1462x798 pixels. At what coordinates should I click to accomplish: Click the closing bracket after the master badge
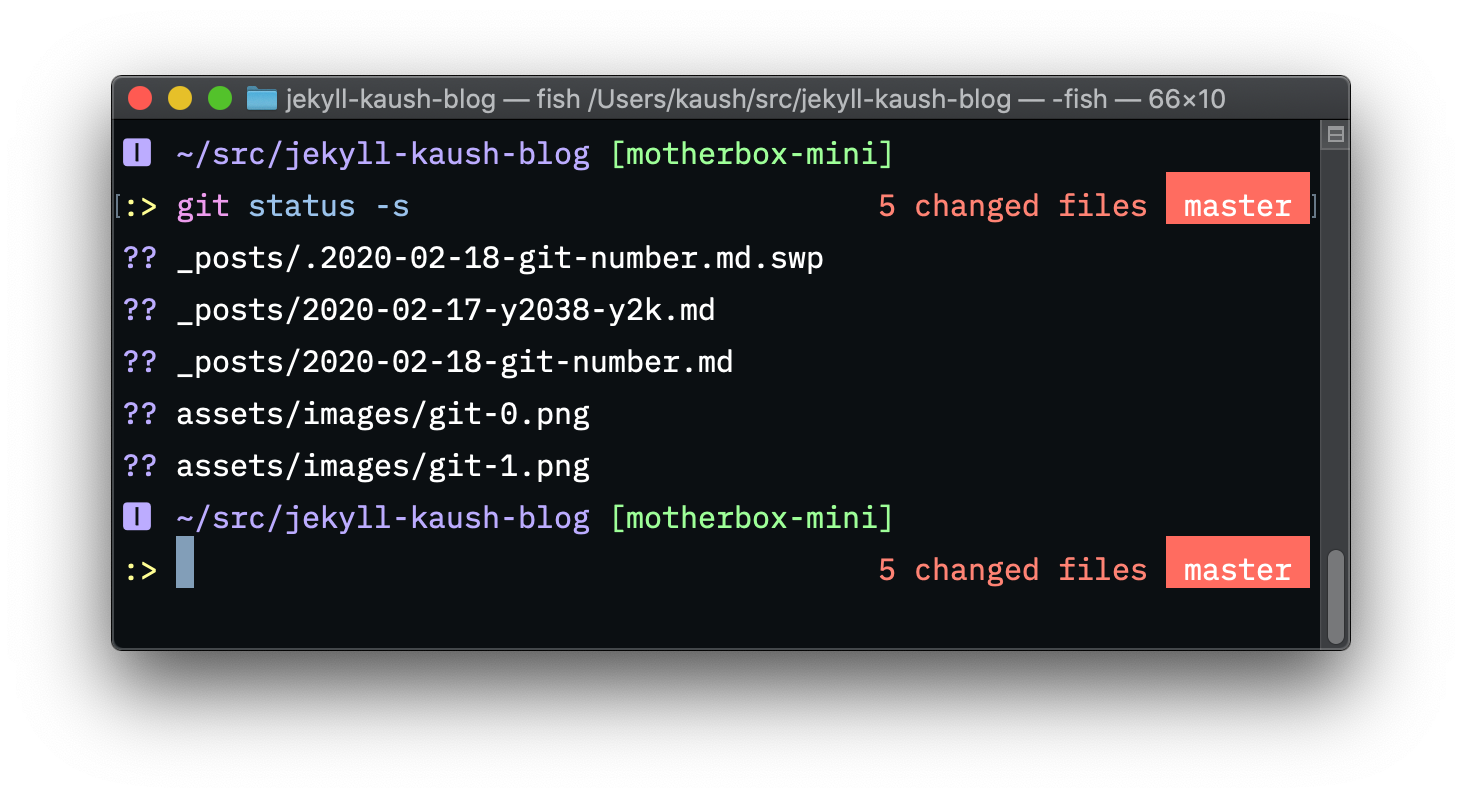pos(1315,205)
